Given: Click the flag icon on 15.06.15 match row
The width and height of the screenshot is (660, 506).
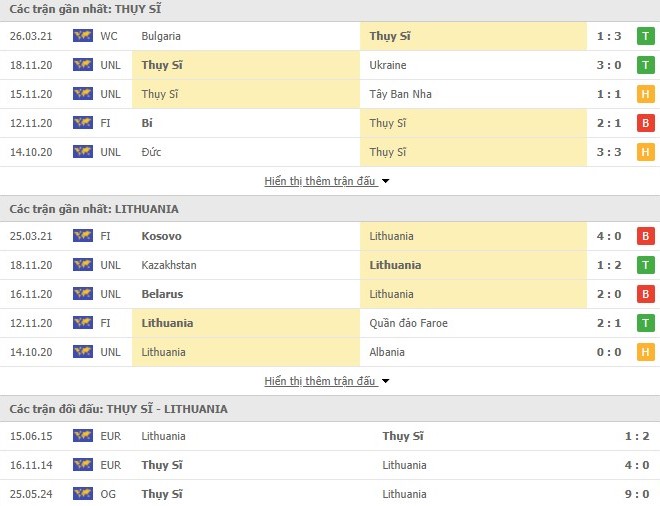Looking at the screenshot, I should tap(82, 436).
